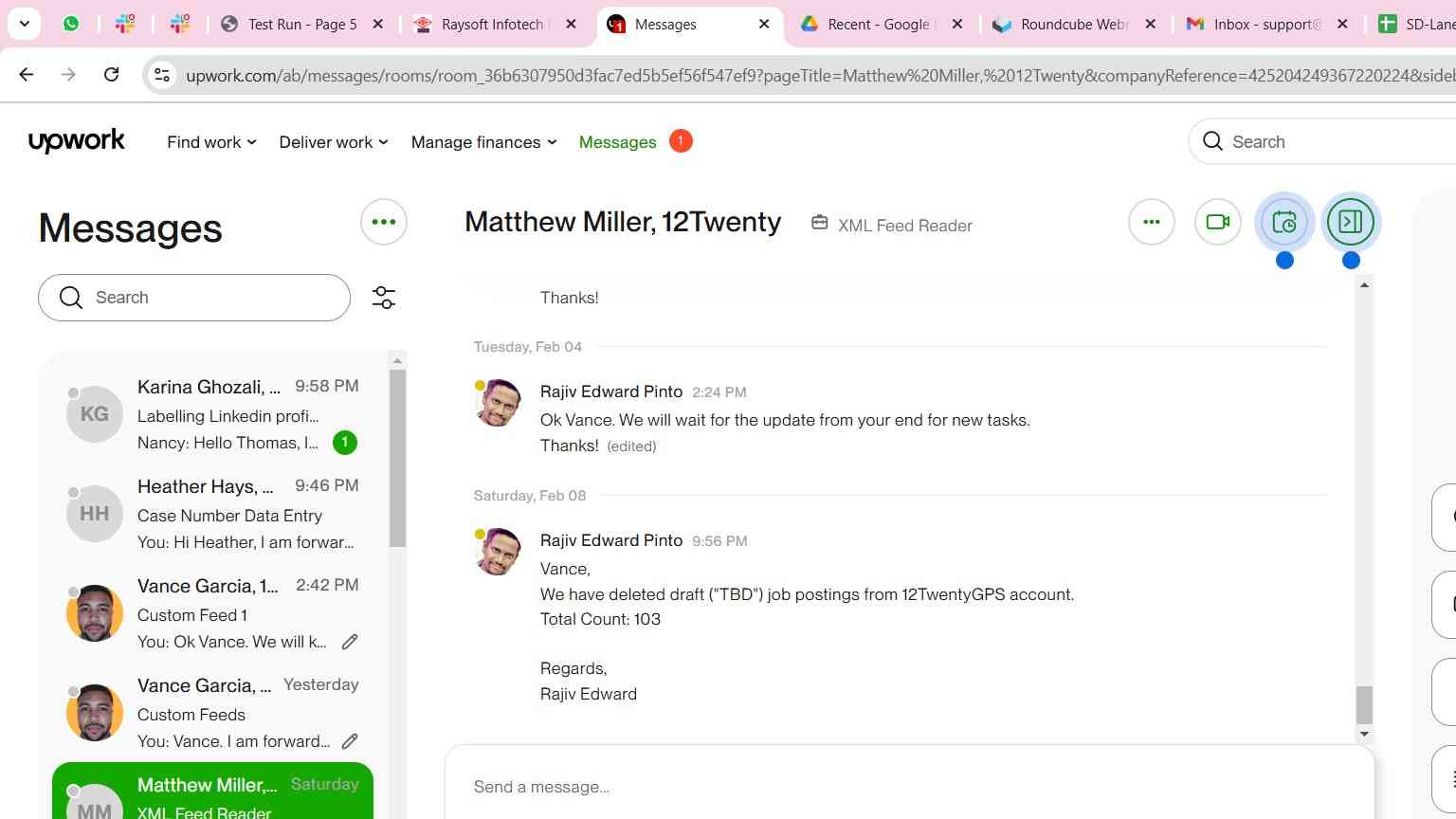Start a video call with Matthew Miller

[x=1217, y=223]
